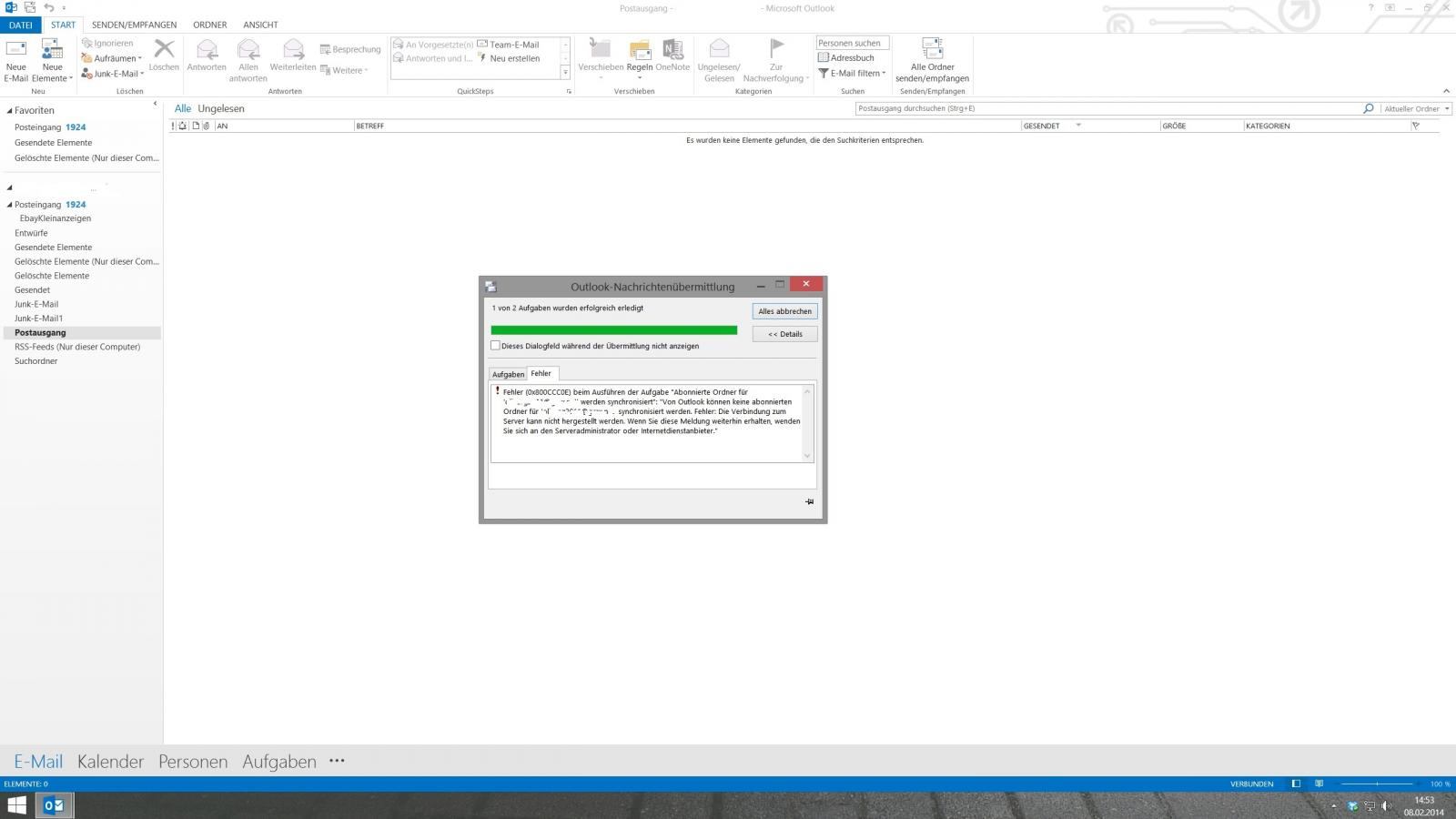1456x819 pixels.
Task: Click the Undo arrow in quick access toolbar
Action: (49, 7)
